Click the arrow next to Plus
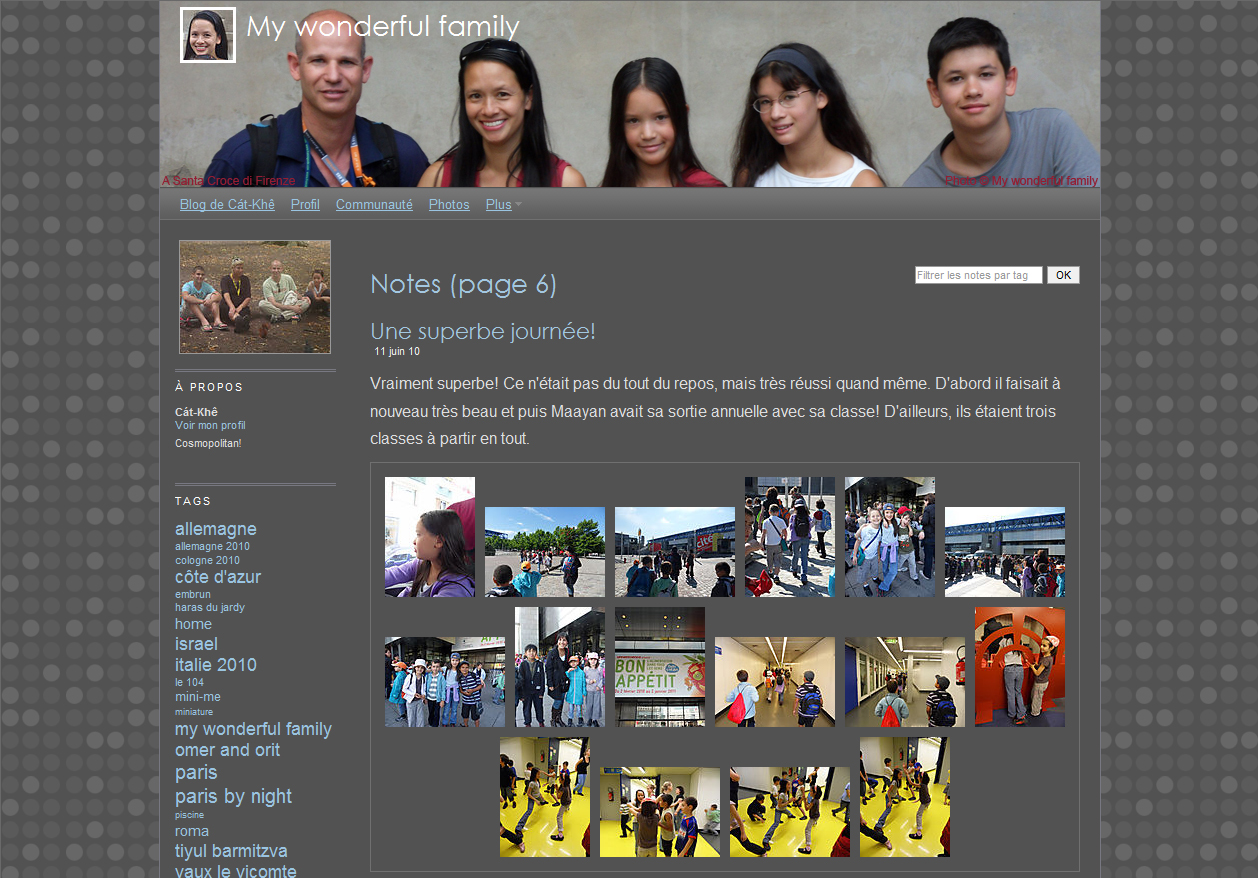Viewport: 1258px width, 878px height. click(x=518, y=205)
